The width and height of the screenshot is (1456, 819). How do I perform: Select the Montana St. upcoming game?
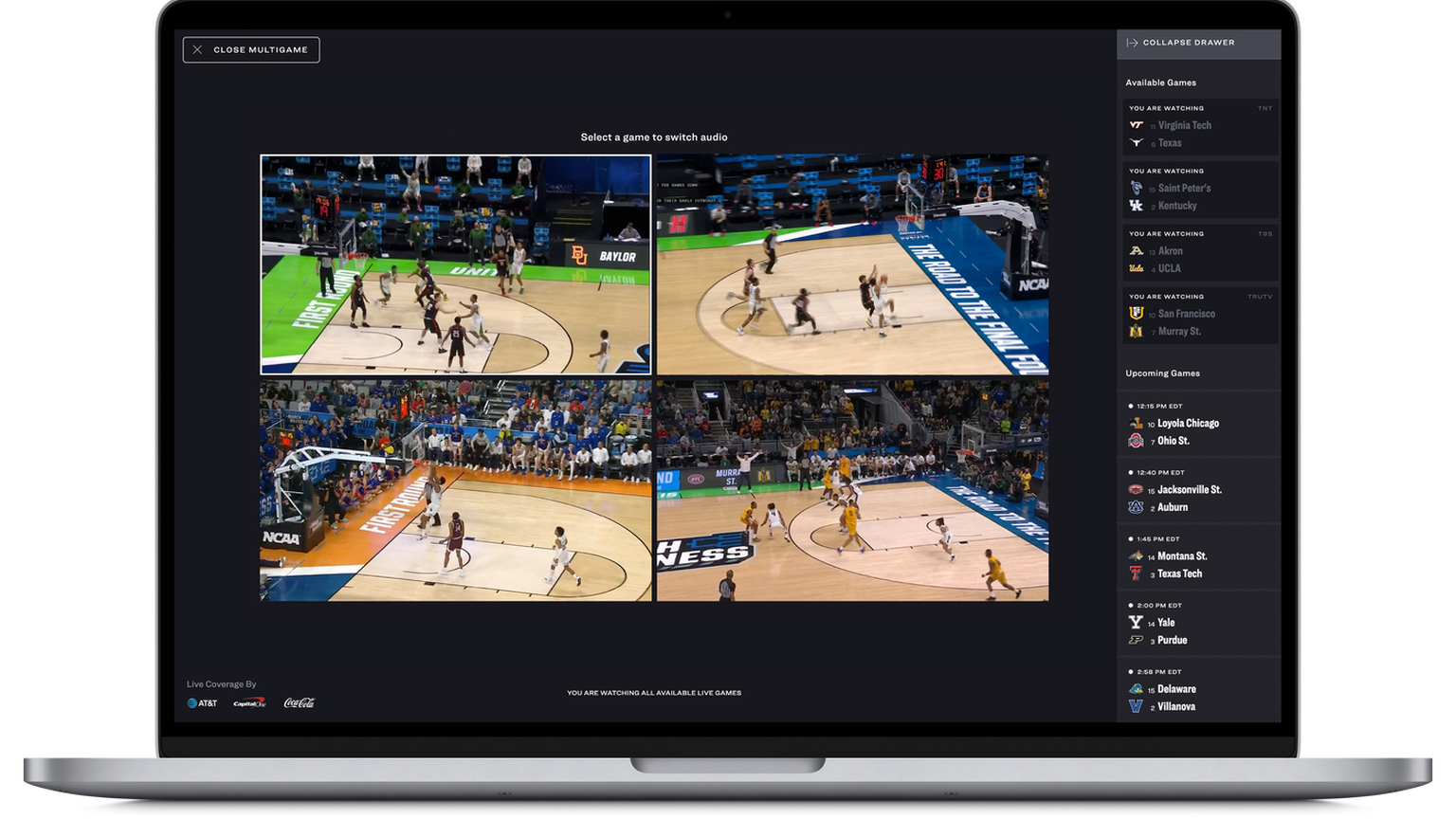pyautogui.click(x=1182, y=556)
